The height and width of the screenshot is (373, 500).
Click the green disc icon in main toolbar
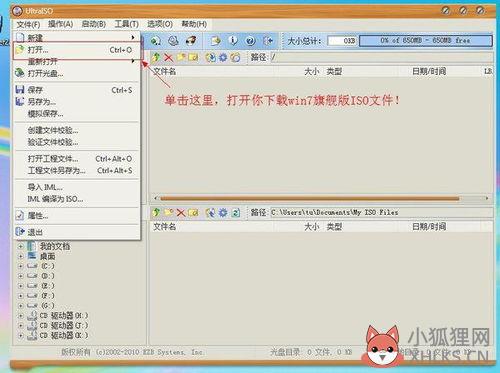click(x=155, y=41)
